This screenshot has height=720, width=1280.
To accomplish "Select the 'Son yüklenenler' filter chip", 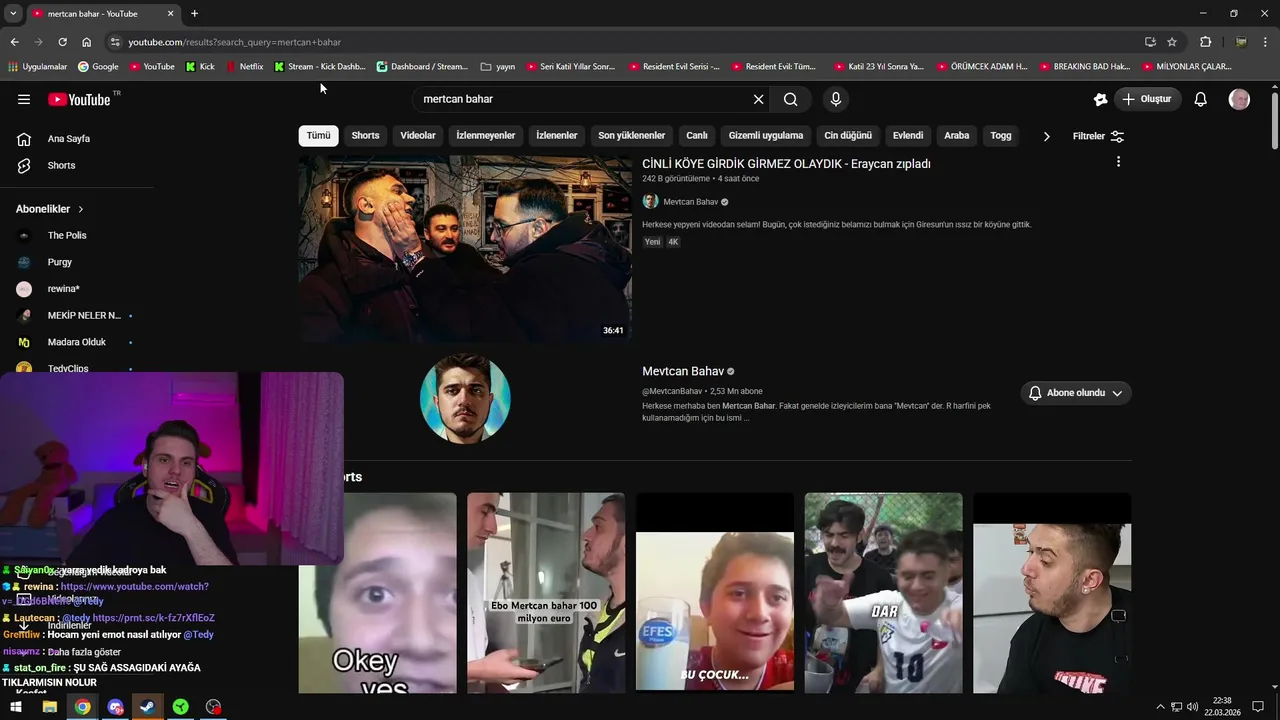I will point(631,135).
